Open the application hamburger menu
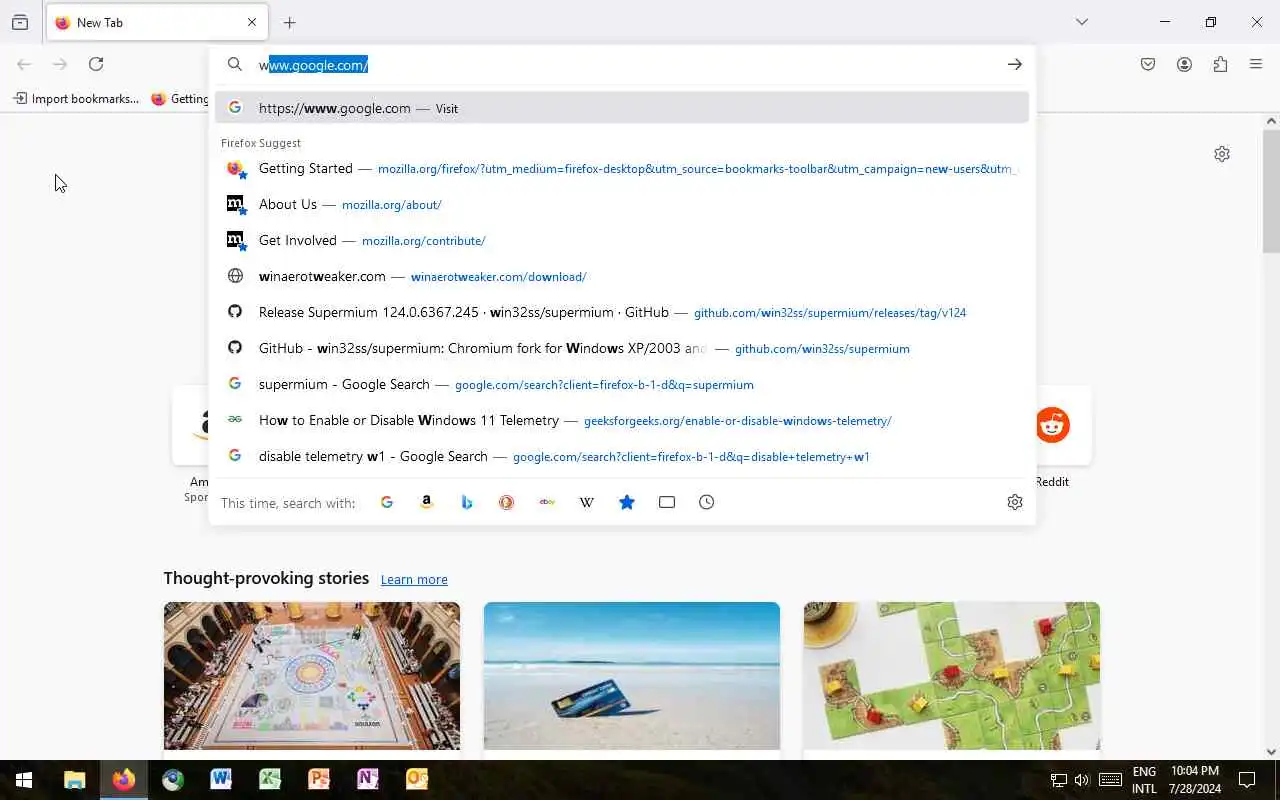The width and height of the screenshot is (1280, 800). (1256, 64)
